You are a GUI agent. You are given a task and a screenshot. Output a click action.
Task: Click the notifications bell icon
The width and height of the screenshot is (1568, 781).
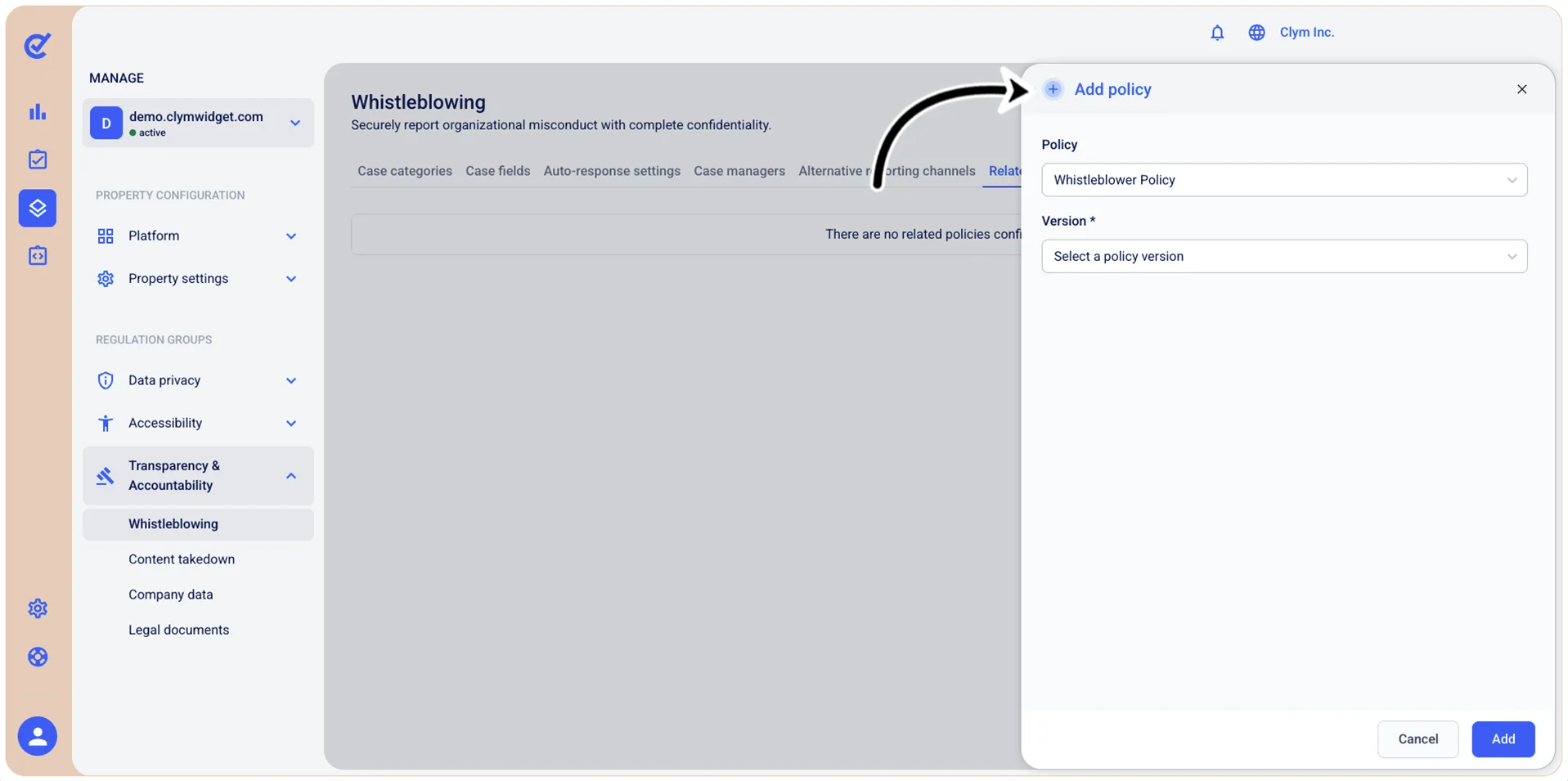(1217, 33)
